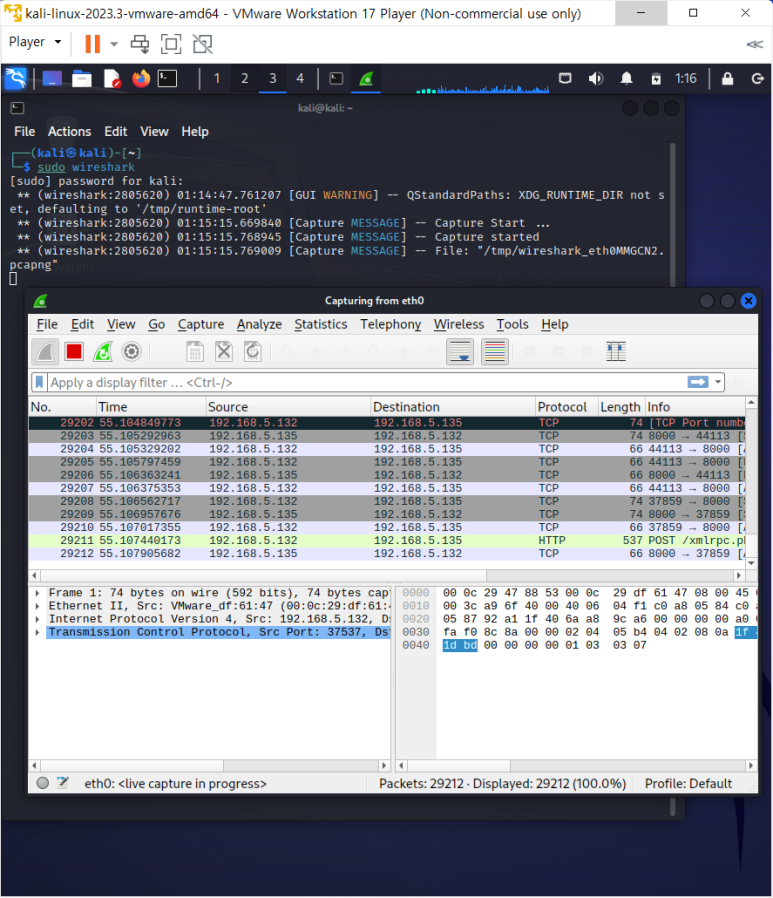
Task: Open file manager from Kali panel
Action: [x=82, y=78]
